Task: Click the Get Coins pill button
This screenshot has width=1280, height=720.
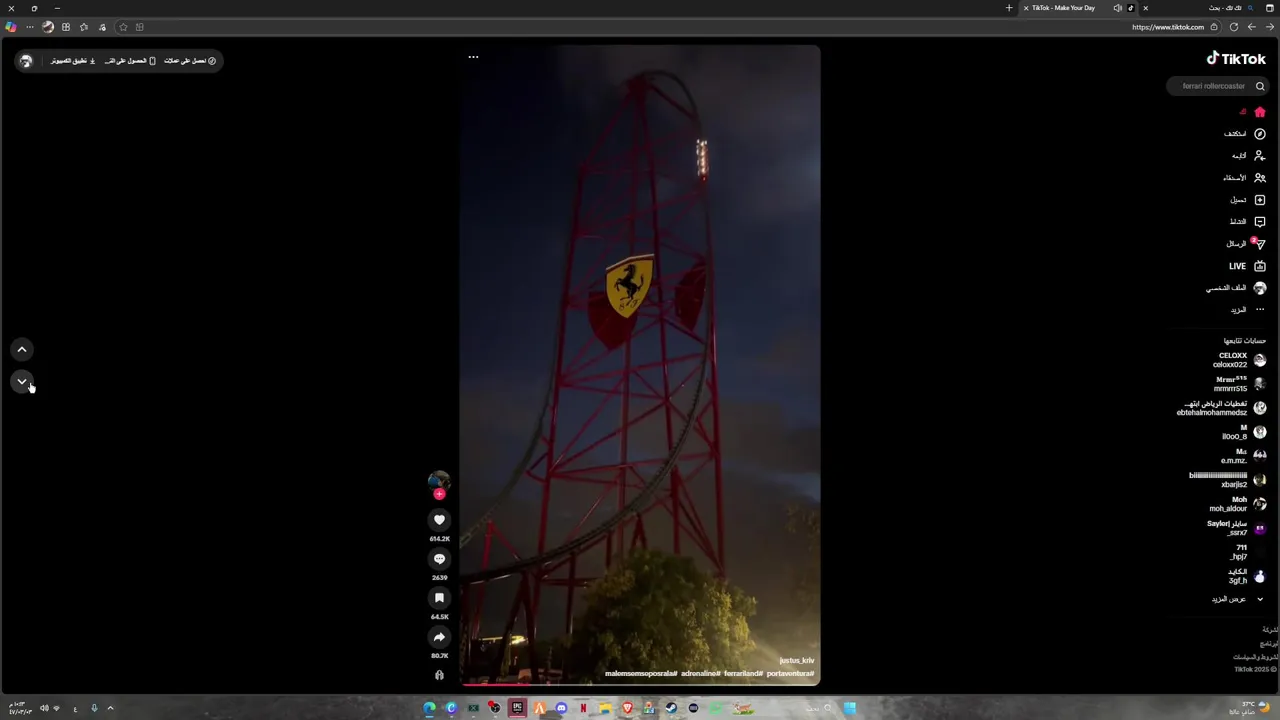Action: pos(190,61)
